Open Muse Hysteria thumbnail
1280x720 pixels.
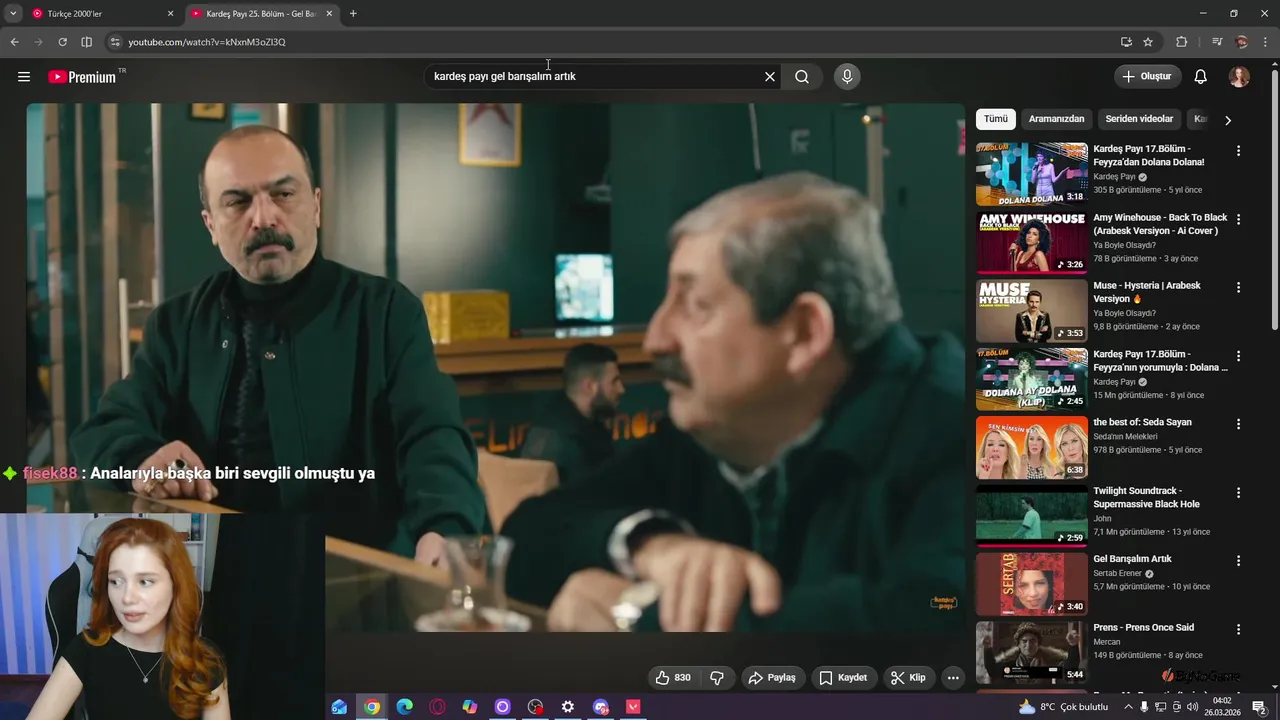pyautogui.click(x=1031, y=310)
